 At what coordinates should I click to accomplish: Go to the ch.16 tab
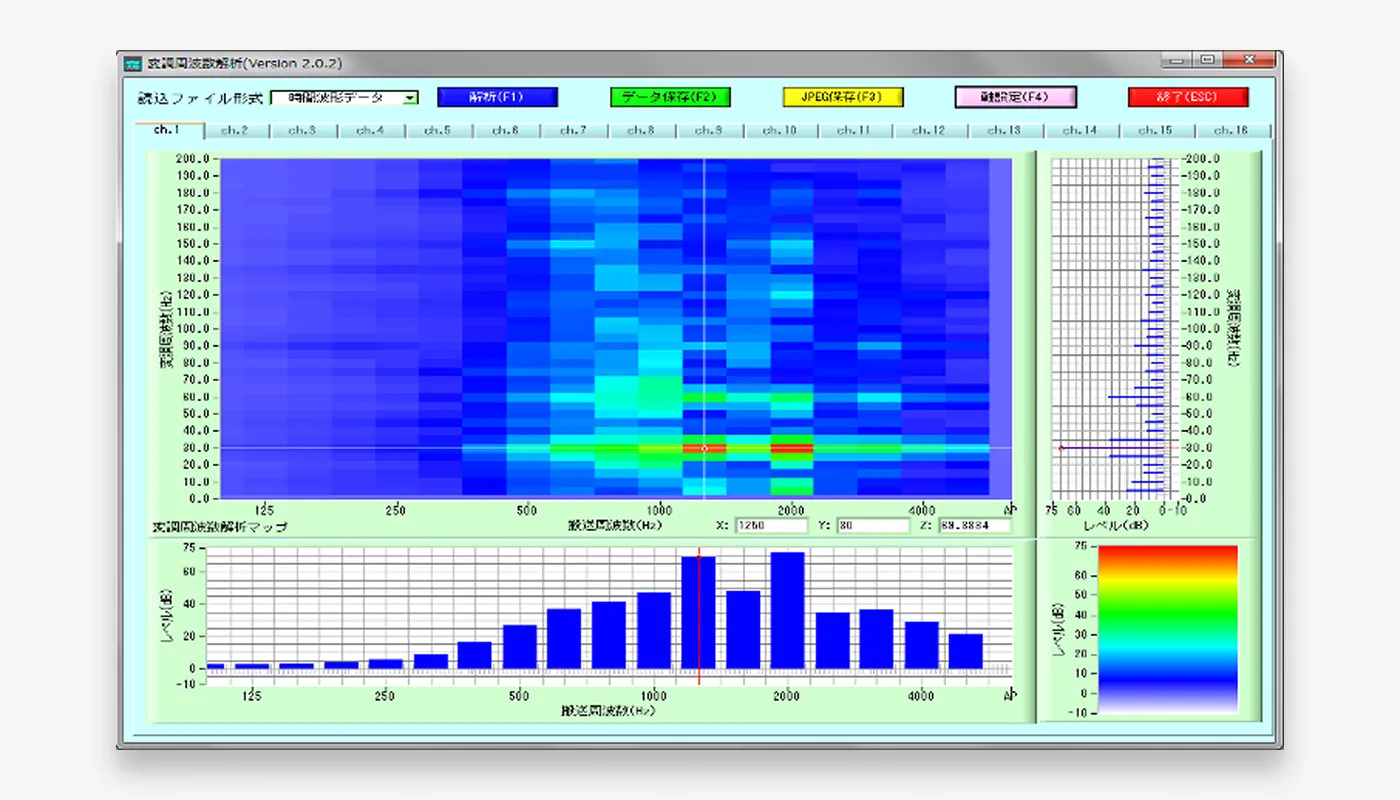coord(1231,130)
